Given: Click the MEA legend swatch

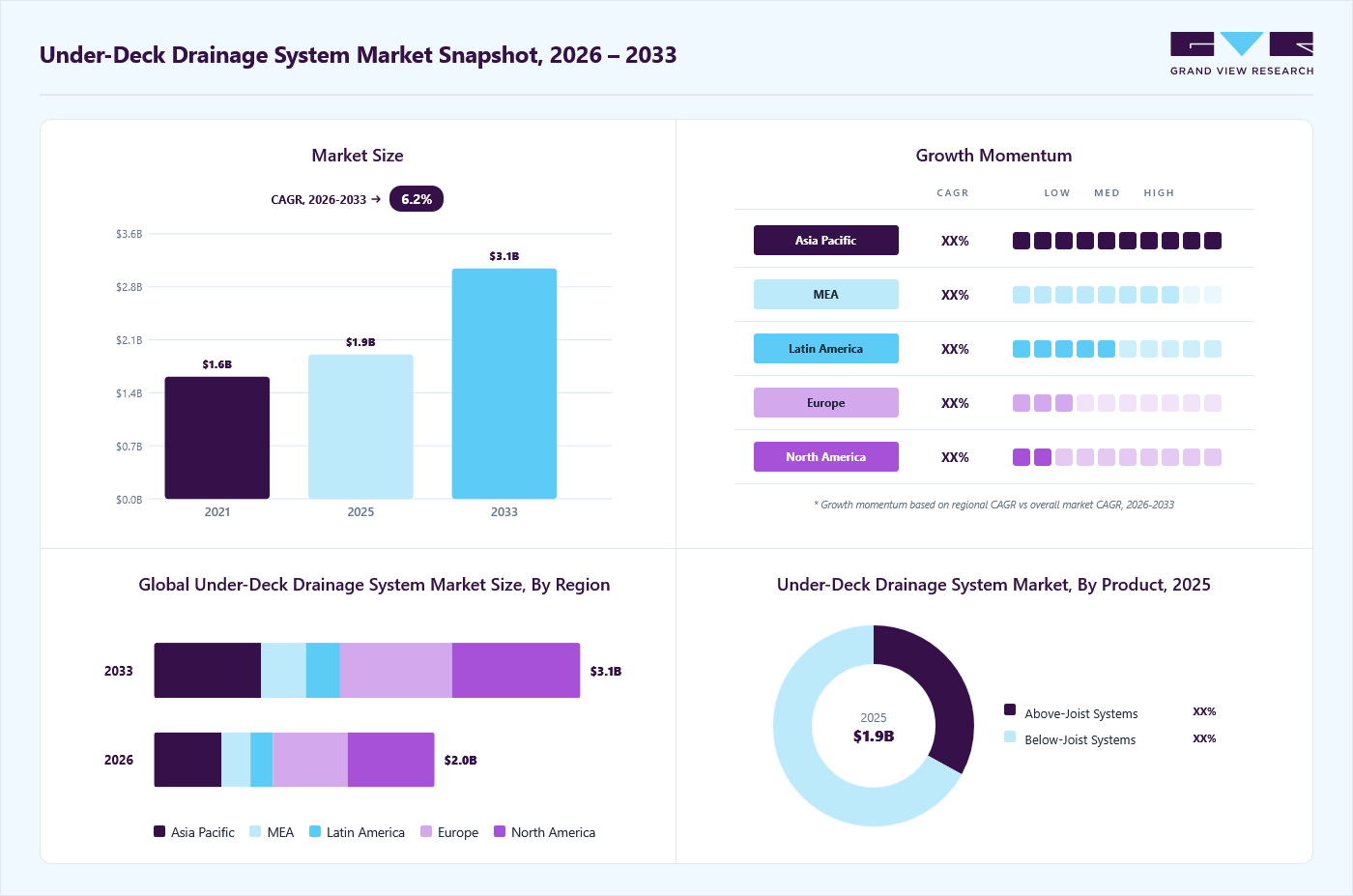Looking at the screenshot, I should point(255,831).
